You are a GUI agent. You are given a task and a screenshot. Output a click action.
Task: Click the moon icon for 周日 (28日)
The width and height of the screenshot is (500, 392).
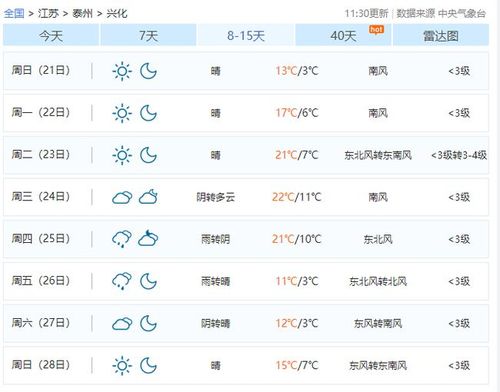148,365
